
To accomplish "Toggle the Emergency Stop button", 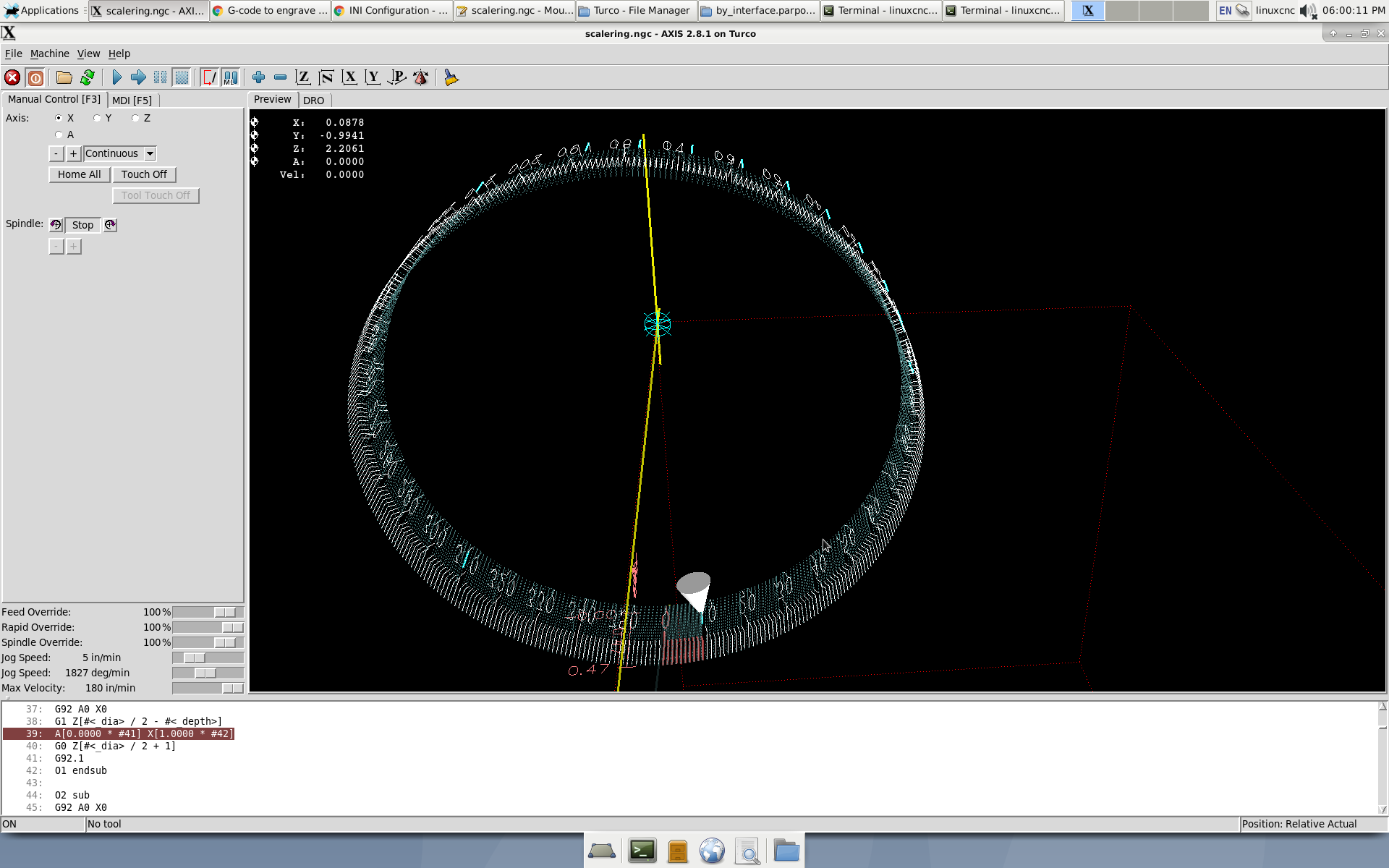I will tap(12, 77).
